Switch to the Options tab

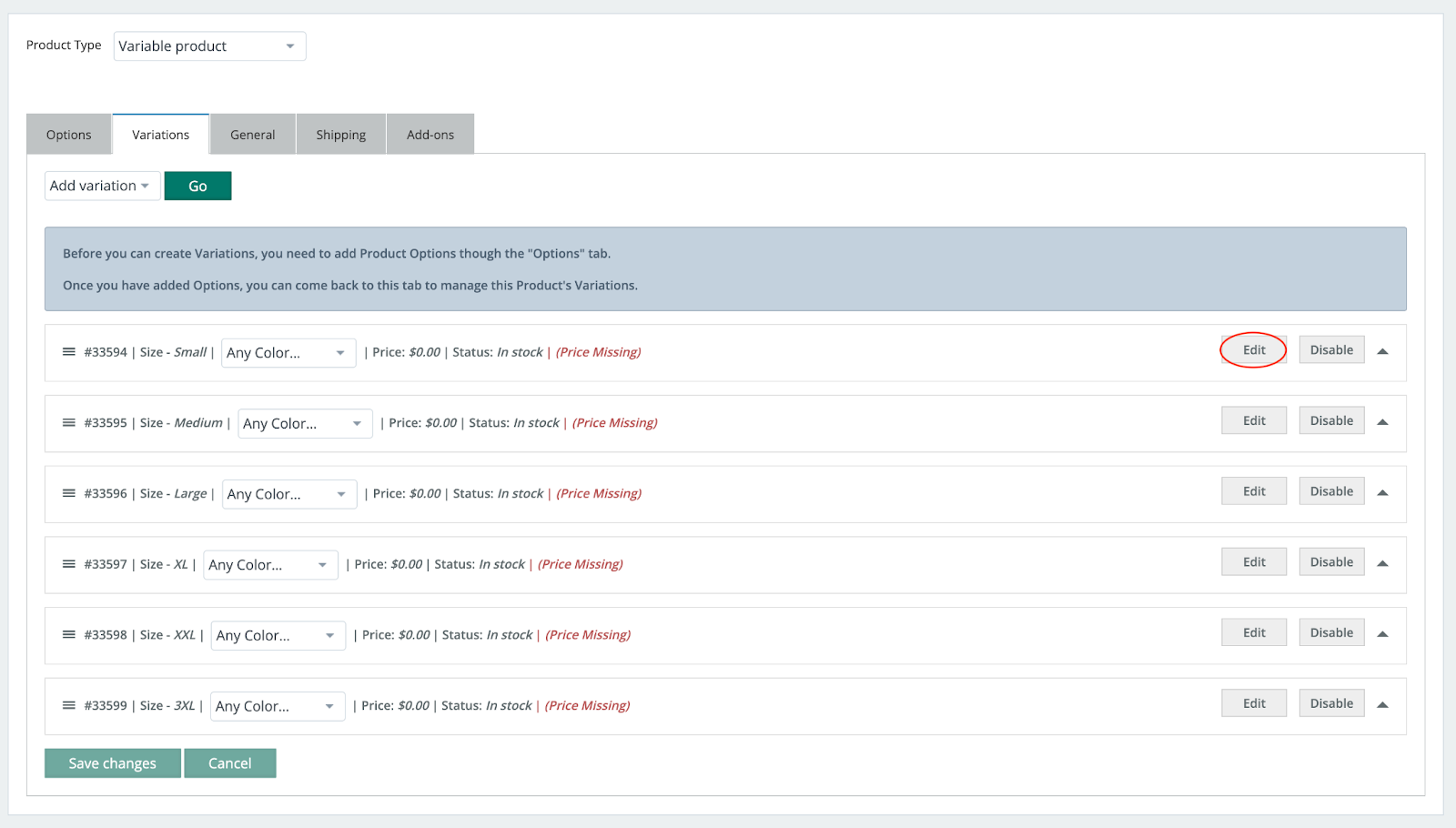(69, 135)
